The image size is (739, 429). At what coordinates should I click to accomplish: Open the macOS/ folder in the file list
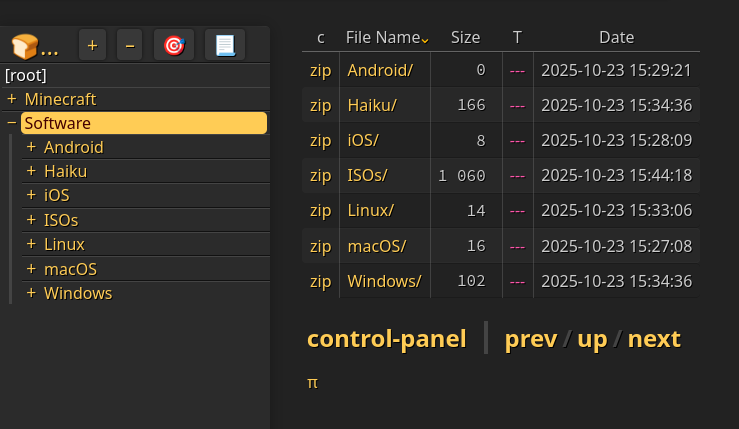[376, 245]
